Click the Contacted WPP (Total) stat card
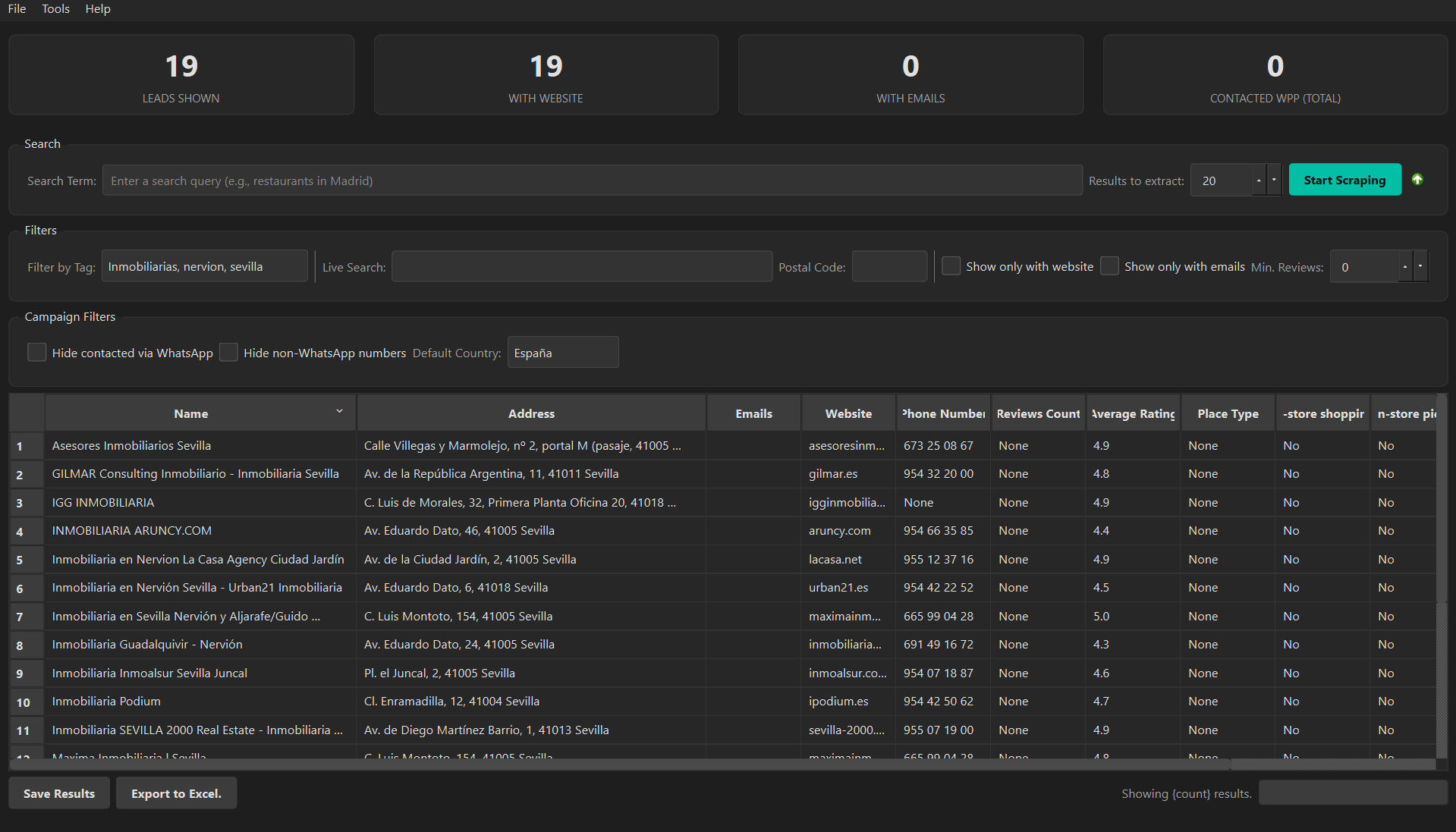The height and width of the screenshot is (832, 1456). pos(1275,75)
